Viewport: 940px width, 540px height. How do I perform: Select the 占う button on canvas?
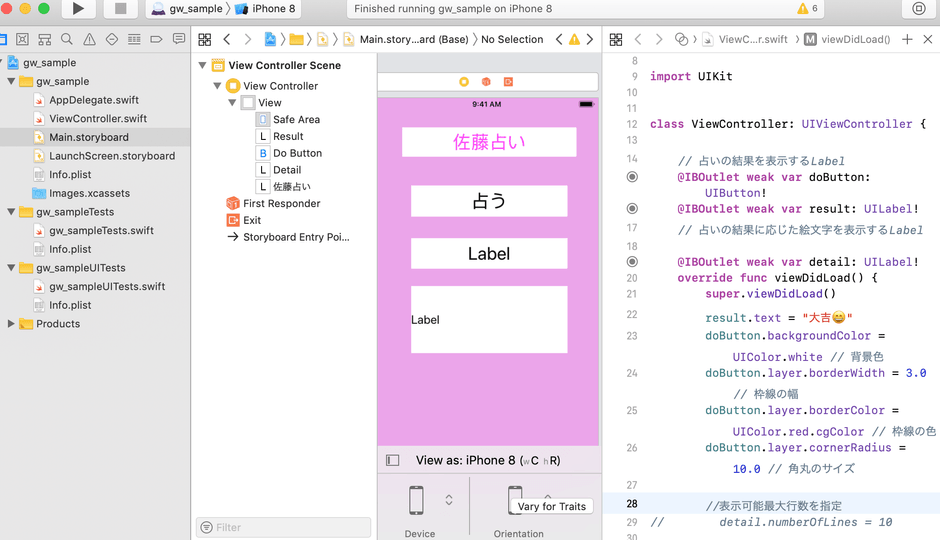pyautogui.click(x=489, y=201)
